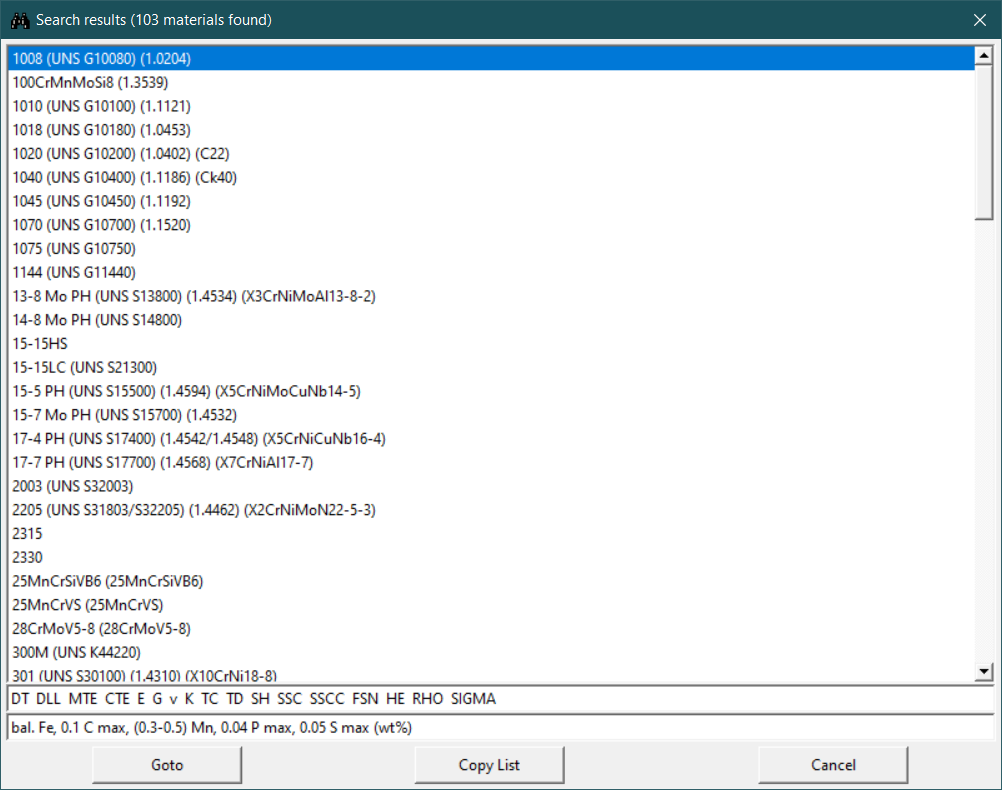The image size is (1002, 790).
Task: Select 13-8 Mo PH material
Action: [x=193, y=296]
